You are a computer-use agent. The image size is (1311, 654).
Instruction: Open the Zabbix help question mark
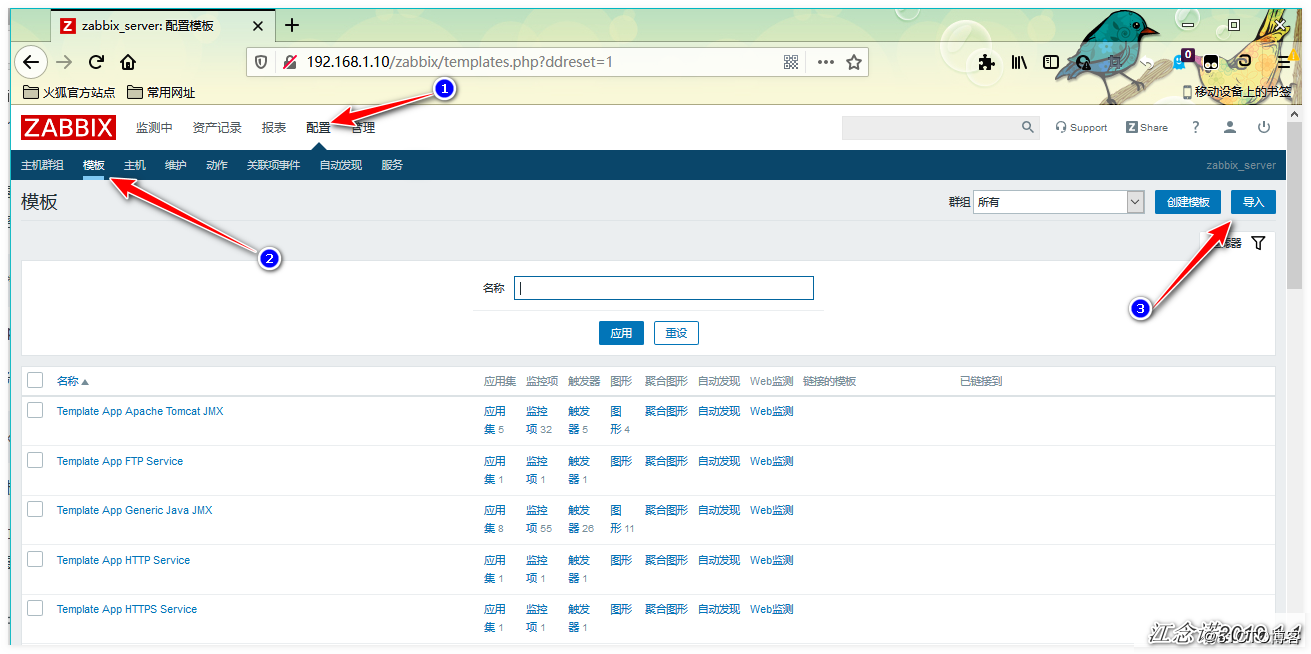tap(1195, 127)
